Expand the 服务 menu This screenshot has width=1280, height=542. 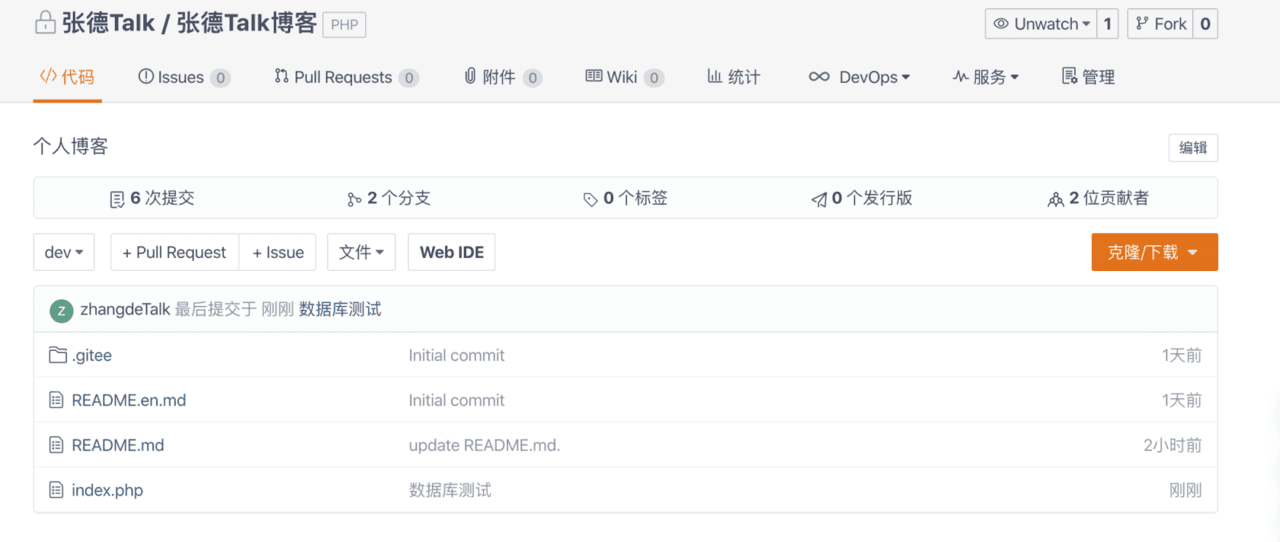point(985,77)
